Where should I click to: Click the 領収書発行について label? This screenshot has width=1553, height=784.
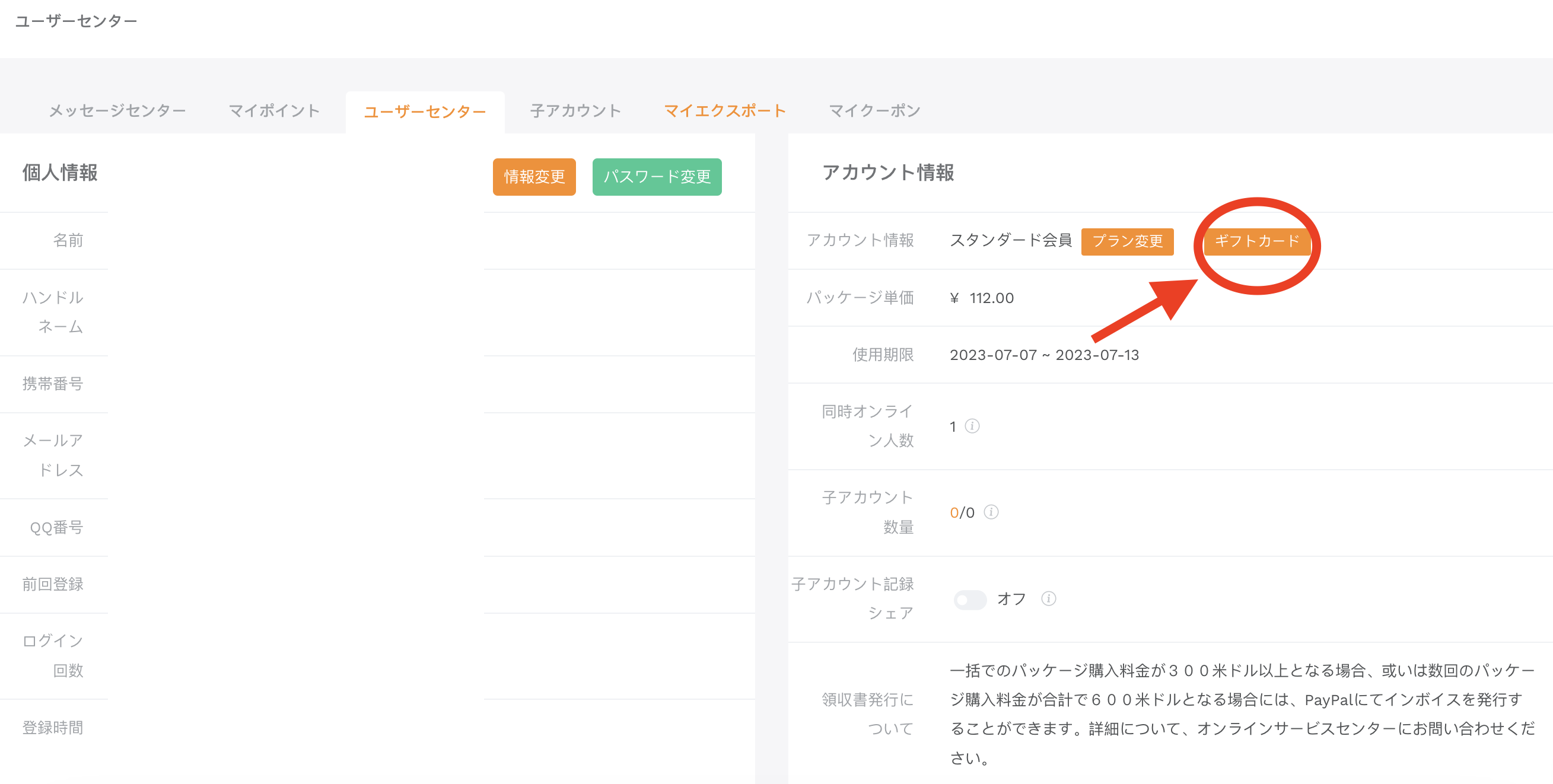click(868, 714)
